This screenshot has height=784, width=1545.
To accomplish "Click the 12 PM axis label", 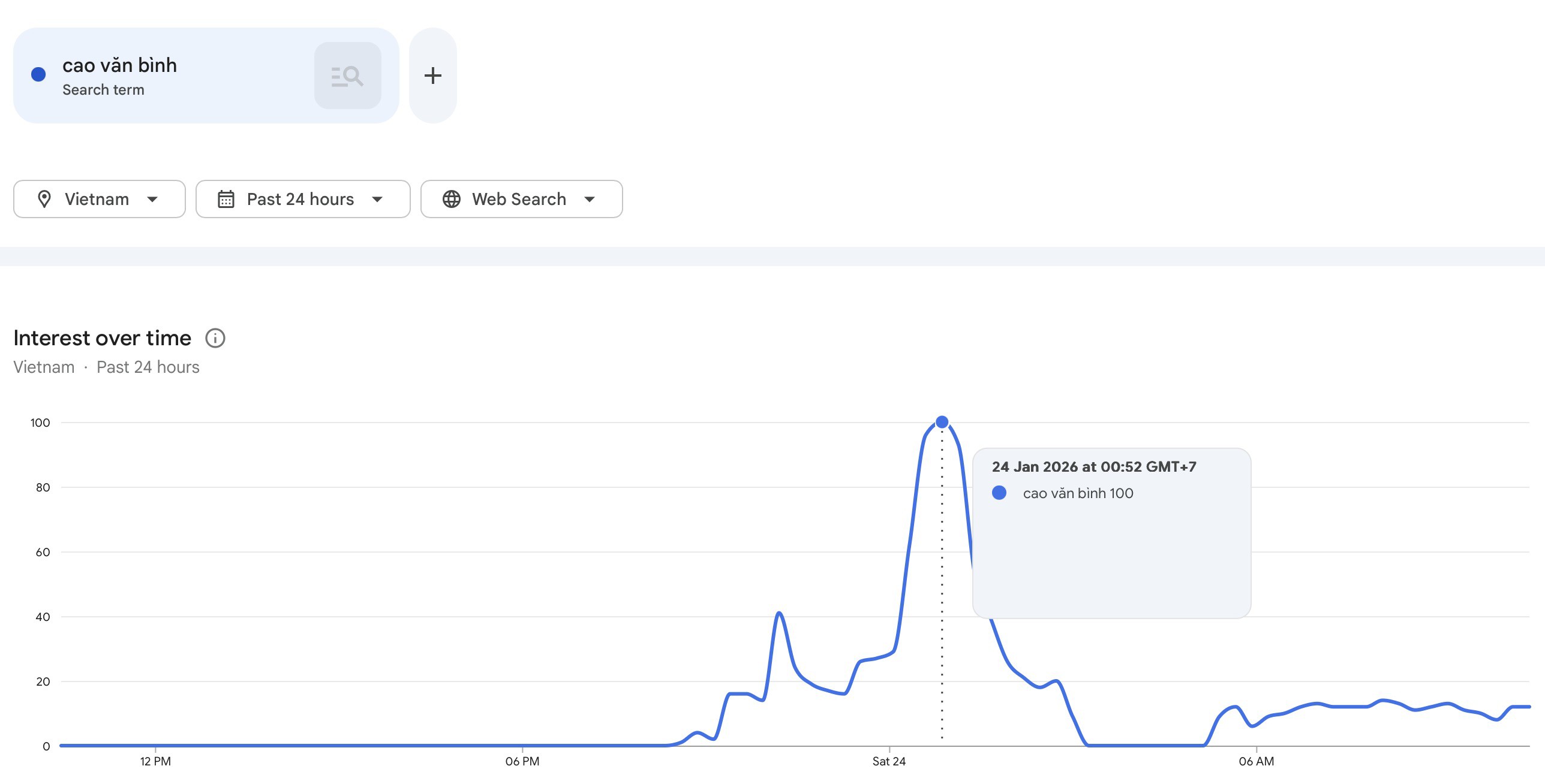I will tap(155, 761).
